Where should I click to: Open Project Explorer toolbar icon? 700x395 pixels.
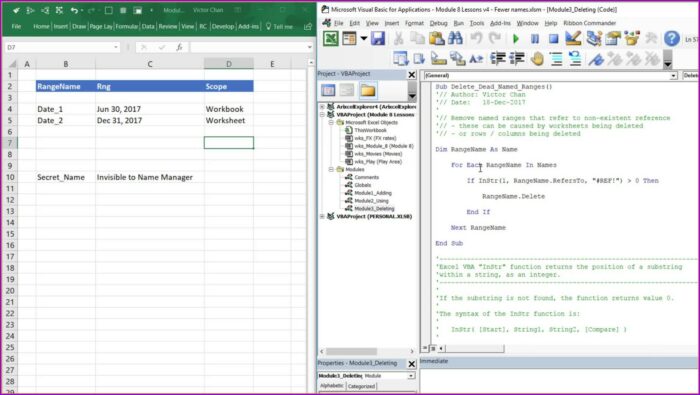(x=594, y=39)
